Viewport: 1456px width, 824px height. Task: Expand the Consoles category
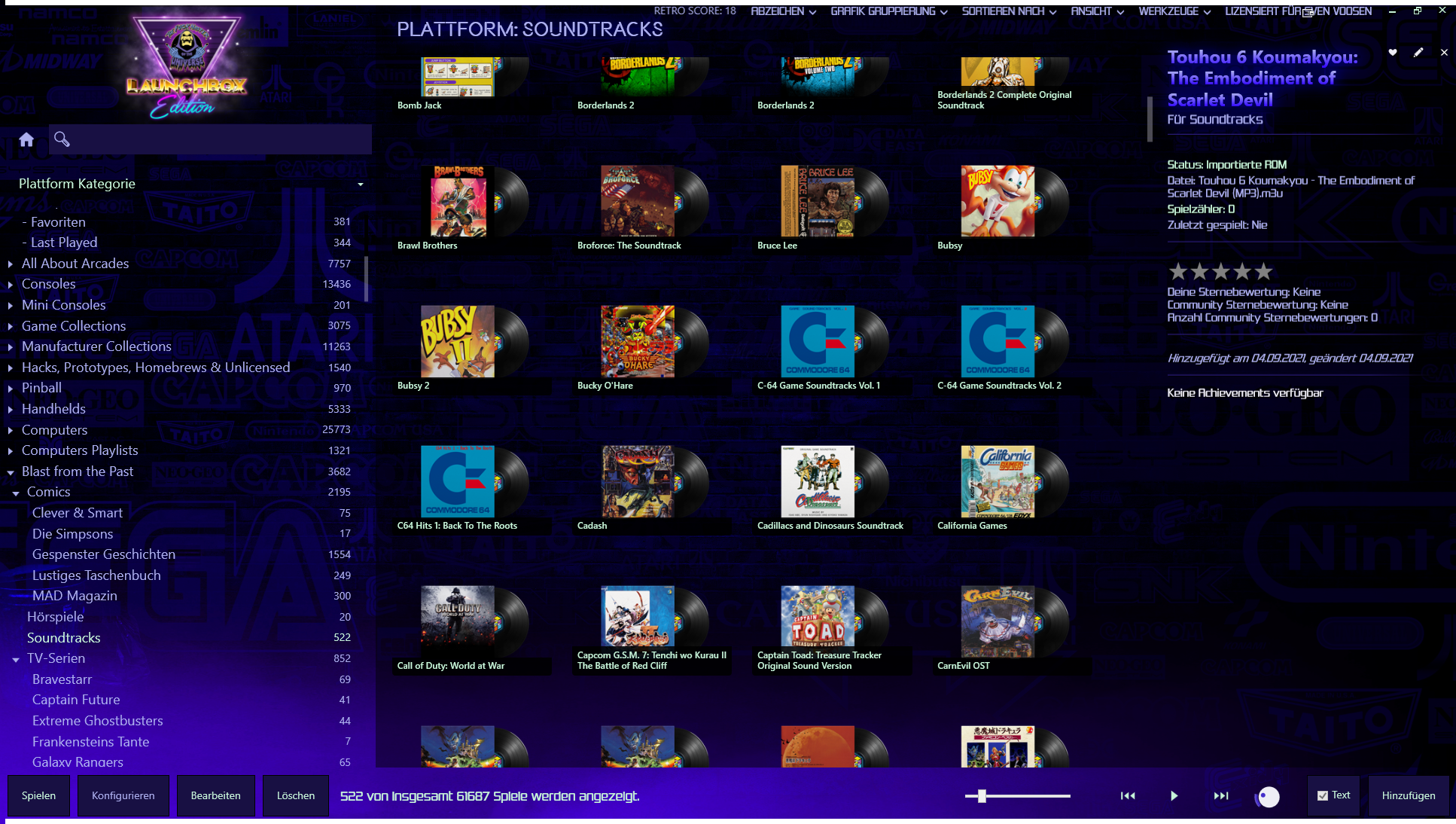click(10, 285)
